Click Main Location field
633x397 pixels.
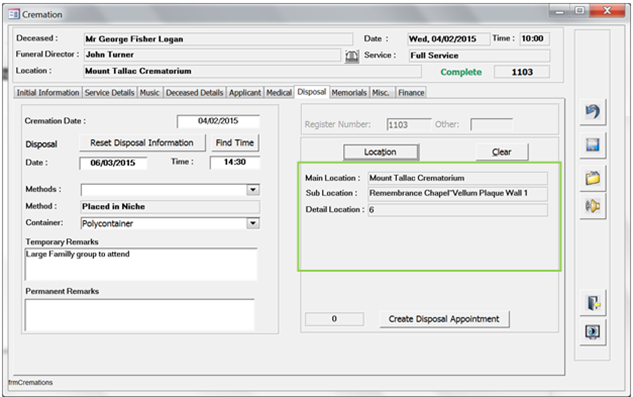(x=458, y=178)
